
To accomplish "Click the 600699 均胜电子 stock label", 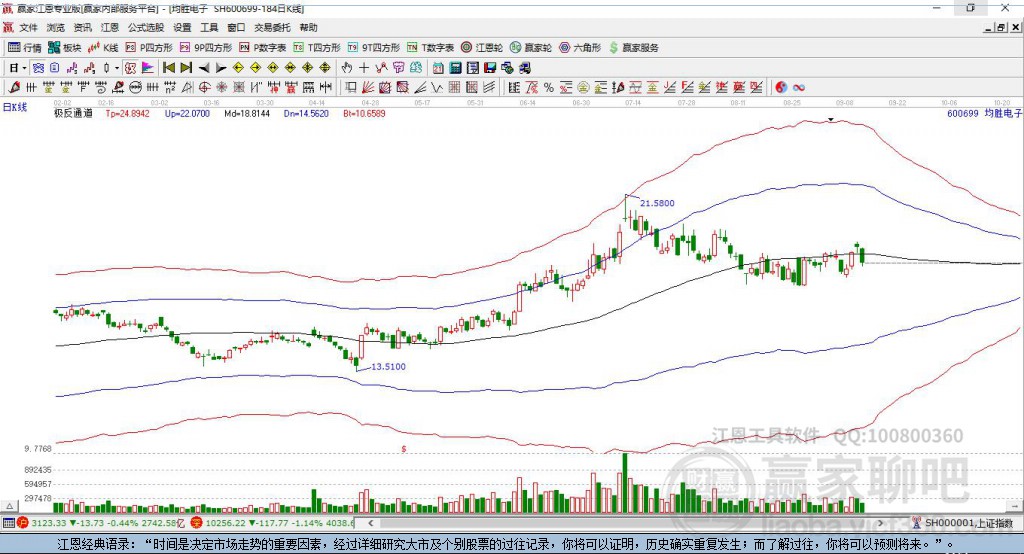I will tap(984, 113).
